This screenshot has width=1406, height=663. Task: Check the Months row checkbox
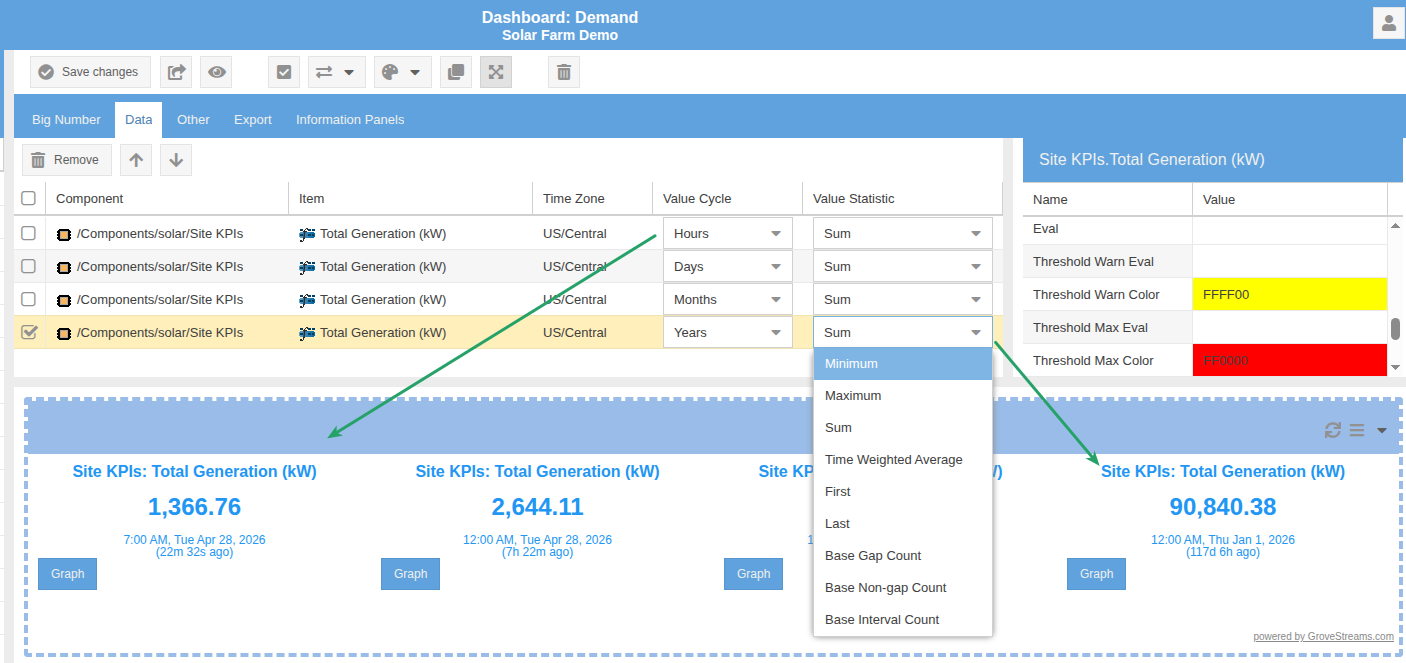click(x=29, y=299)
